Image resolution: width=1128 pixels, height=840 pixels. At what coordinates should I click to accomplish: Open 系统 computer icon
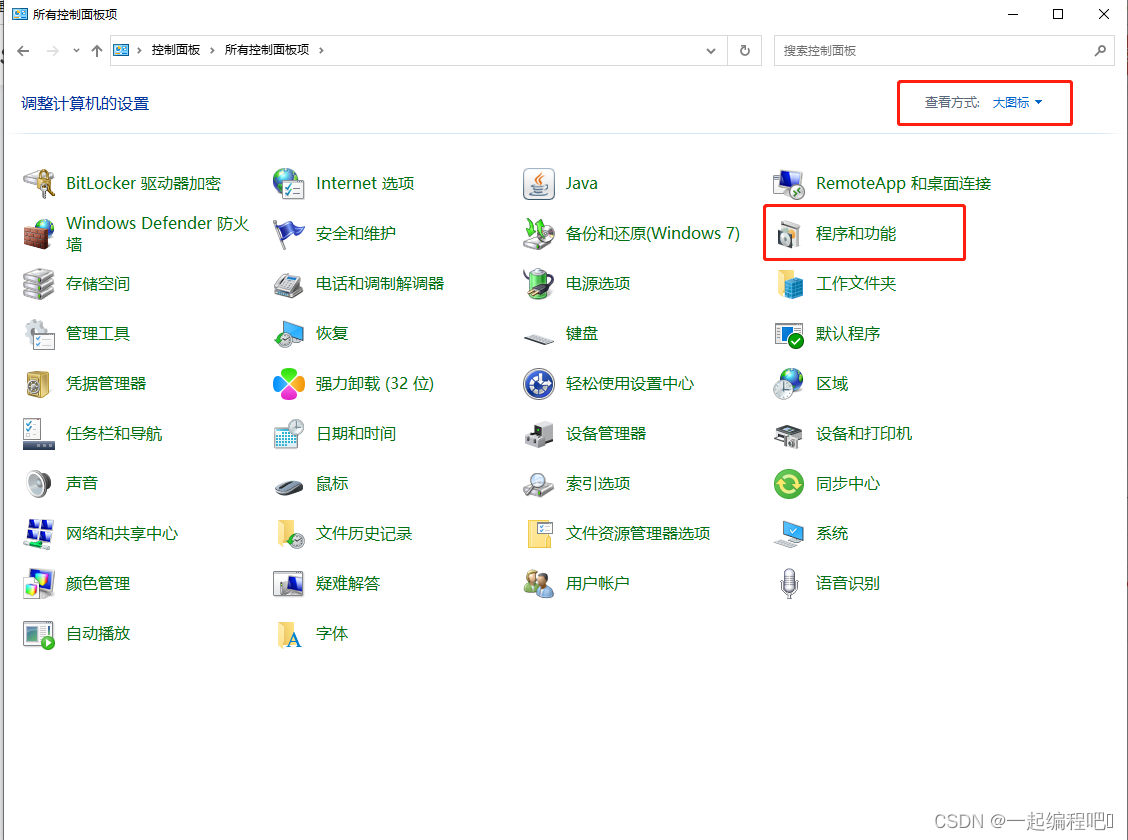click(788, 534)
